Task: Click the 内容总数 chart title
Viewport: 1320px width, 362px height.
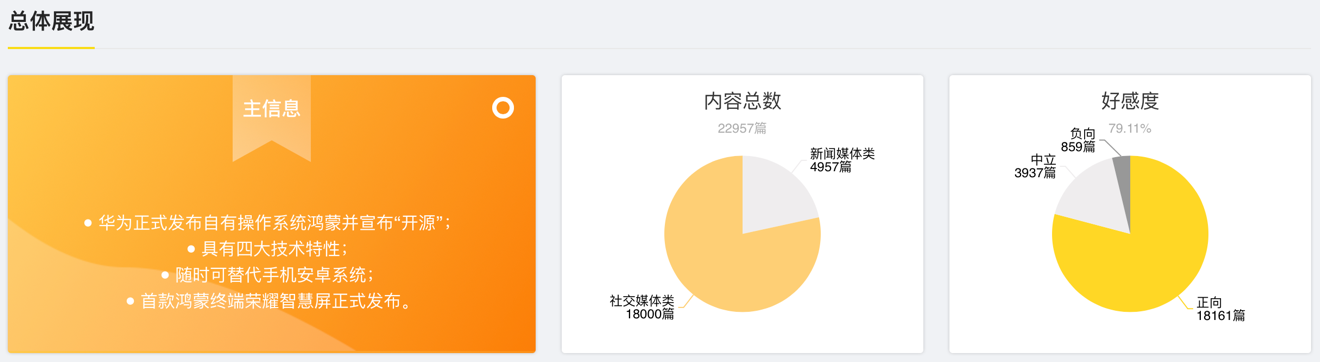Action: [x=742, y=101]
